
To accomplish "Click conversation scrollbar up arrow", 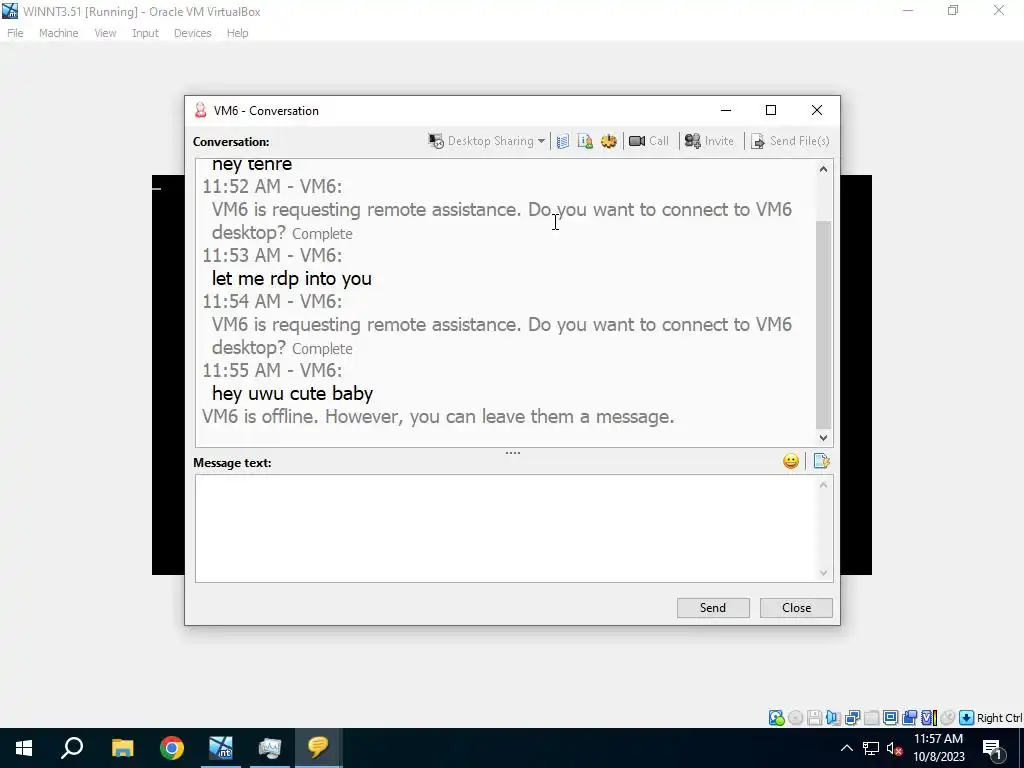I will click(x=824, y=170).
